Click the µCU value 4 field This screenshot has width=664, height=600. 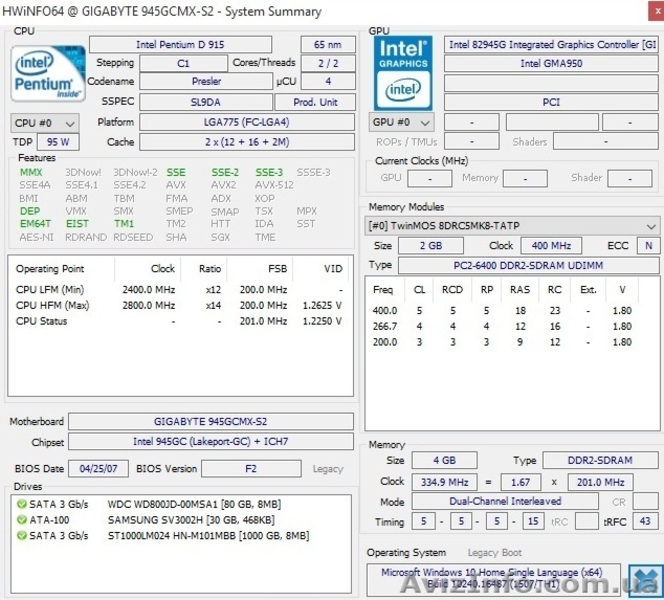point(328,81)
